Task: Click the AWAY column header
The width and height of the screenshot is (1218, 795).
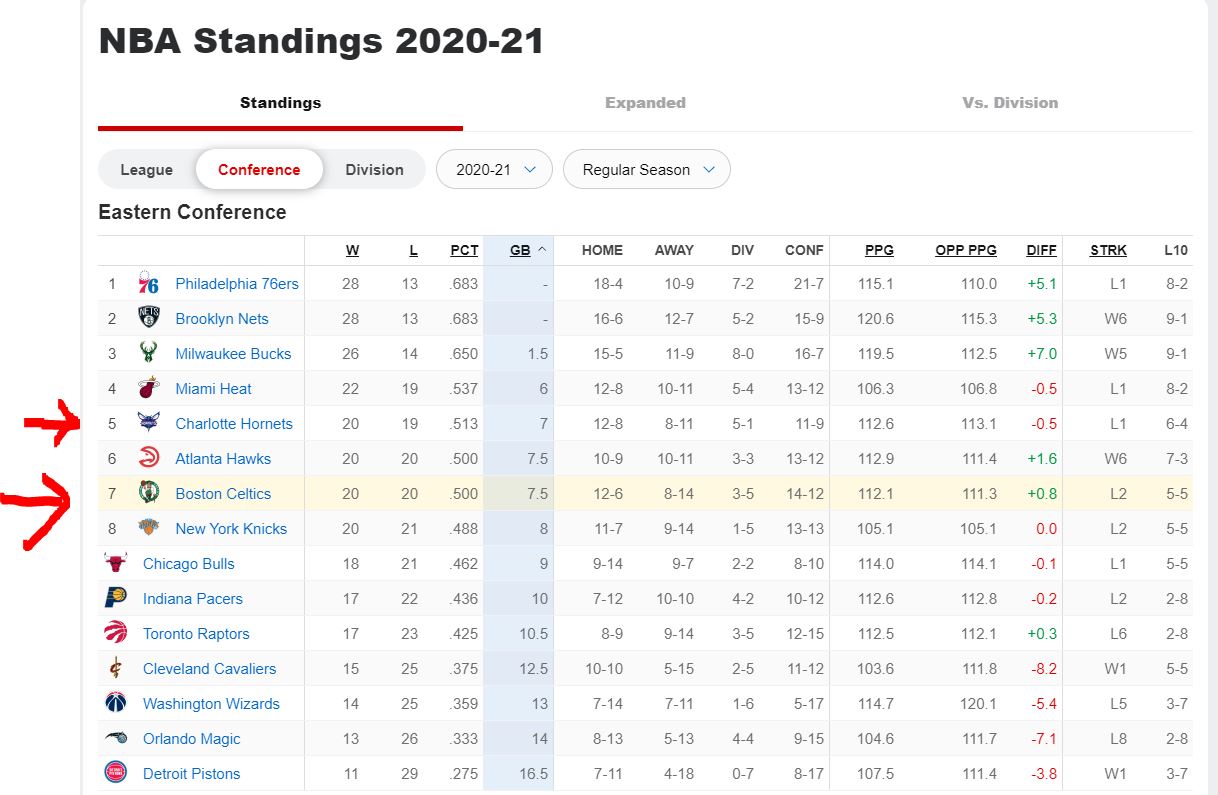Action: coord(674,250)
